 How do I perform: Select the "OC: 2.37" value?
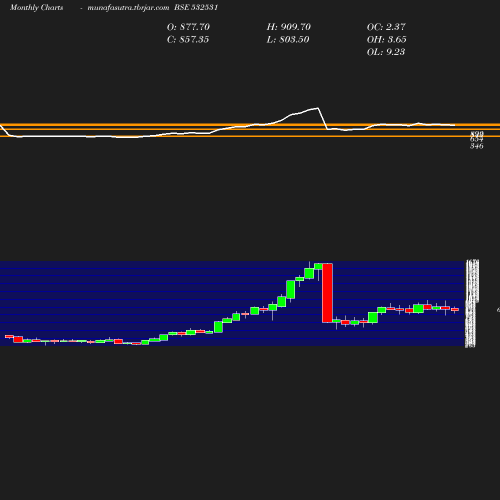click(x=386, y=27)
